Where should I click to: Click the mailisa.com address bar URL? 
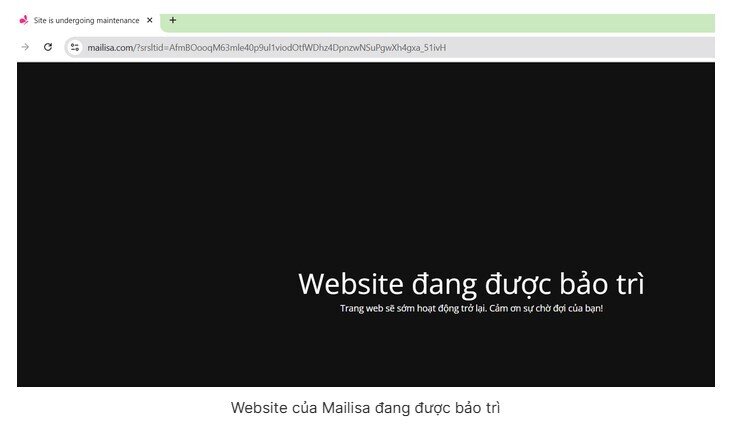267,47
